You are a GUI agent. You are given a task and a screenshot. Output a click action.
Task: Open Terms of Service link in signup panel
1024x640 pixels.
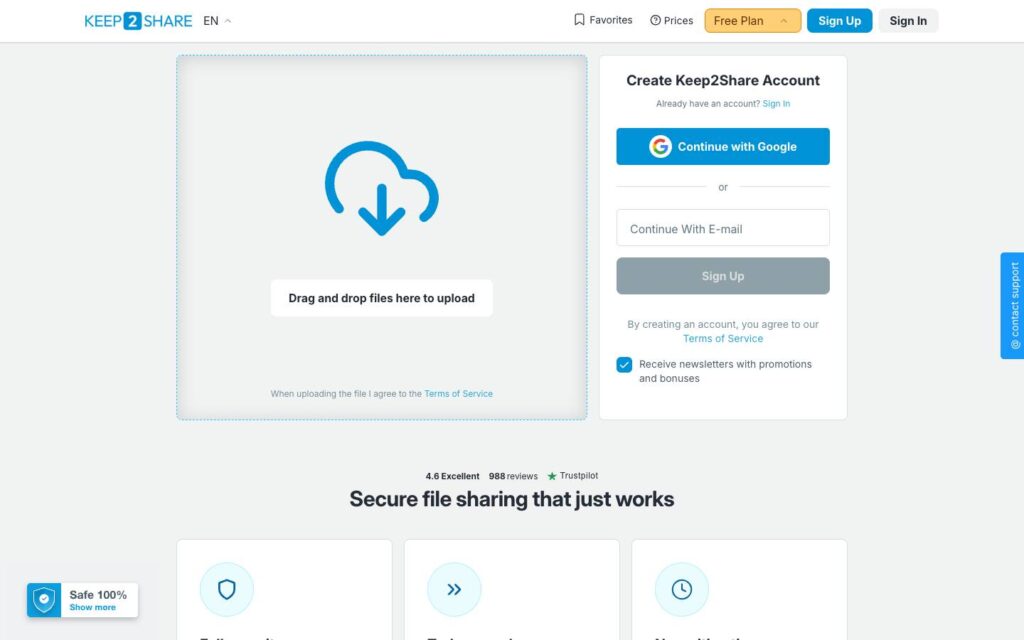723,338
